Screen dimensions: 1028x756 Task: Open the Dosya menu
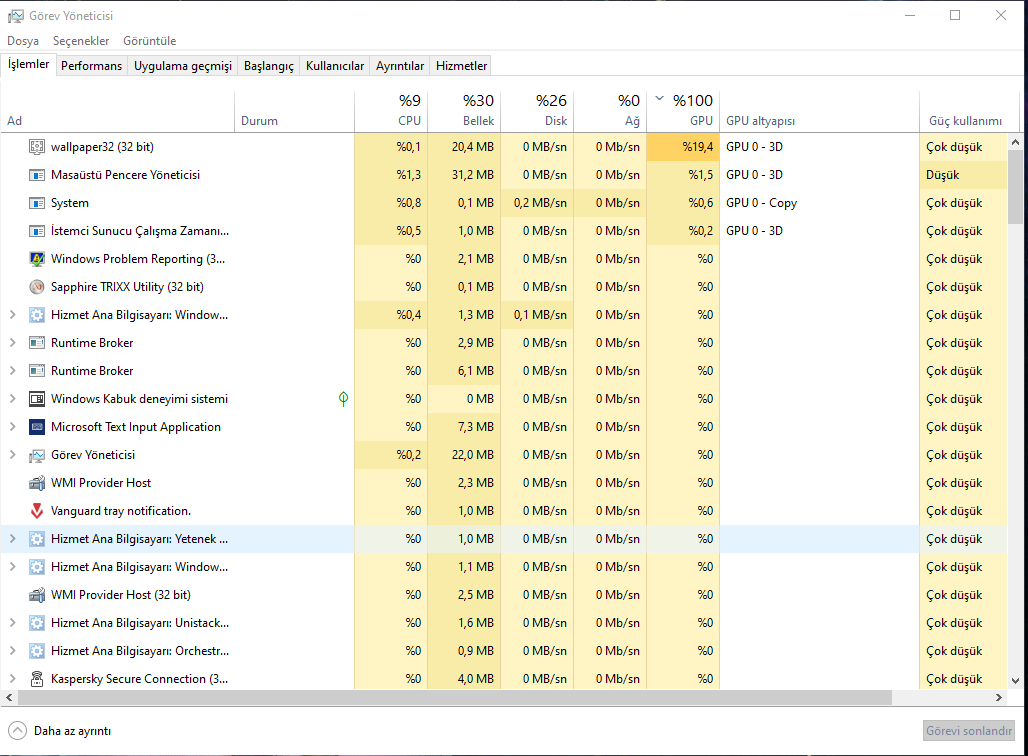pos(23,41)
